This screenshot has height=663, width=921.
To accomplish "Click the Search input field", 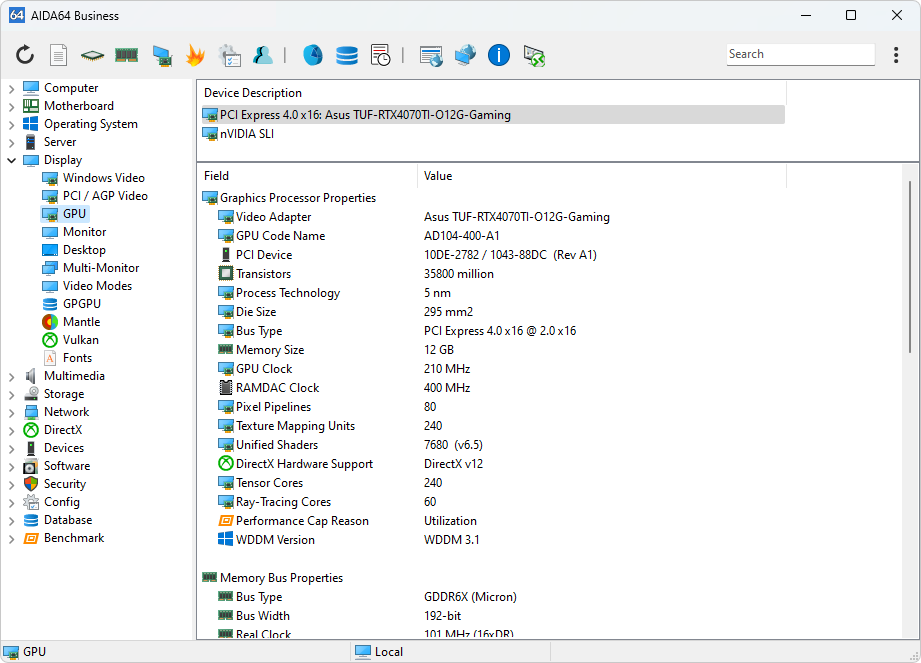I will pos(798,55).
